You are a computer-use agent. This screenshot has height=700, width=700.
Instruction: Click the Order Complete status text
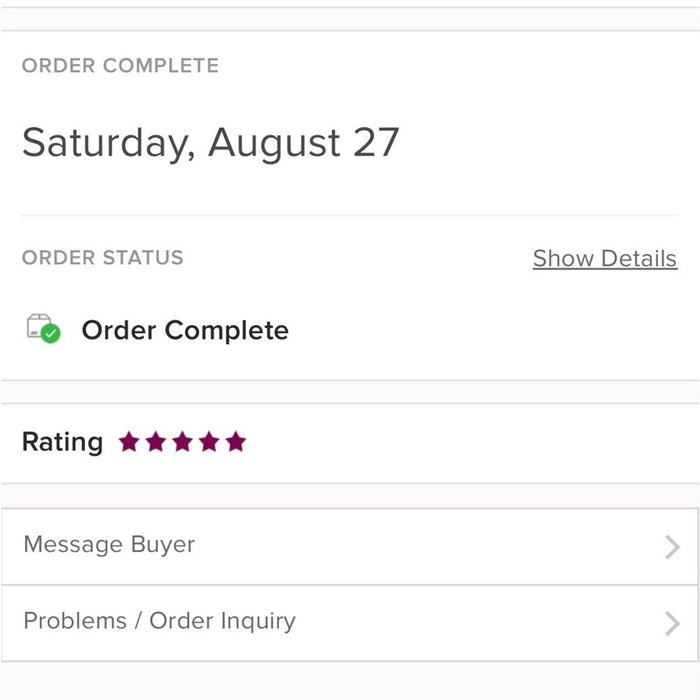(x=185, y=331)
